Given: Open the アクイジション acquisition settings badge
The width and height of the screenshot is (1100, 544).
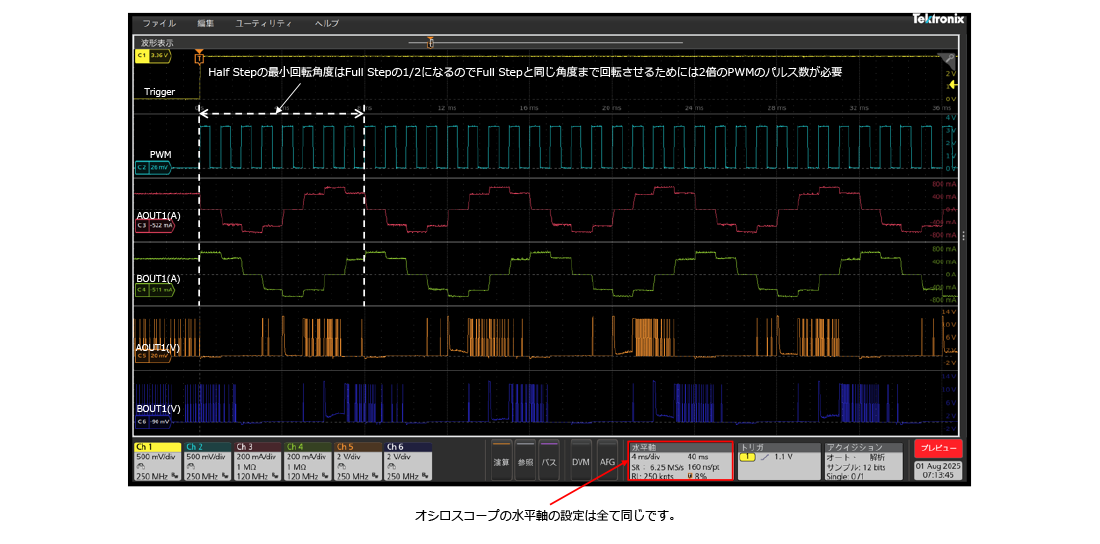Looking at the screenshot, I should pyautogui.click(x=862, y=462).
